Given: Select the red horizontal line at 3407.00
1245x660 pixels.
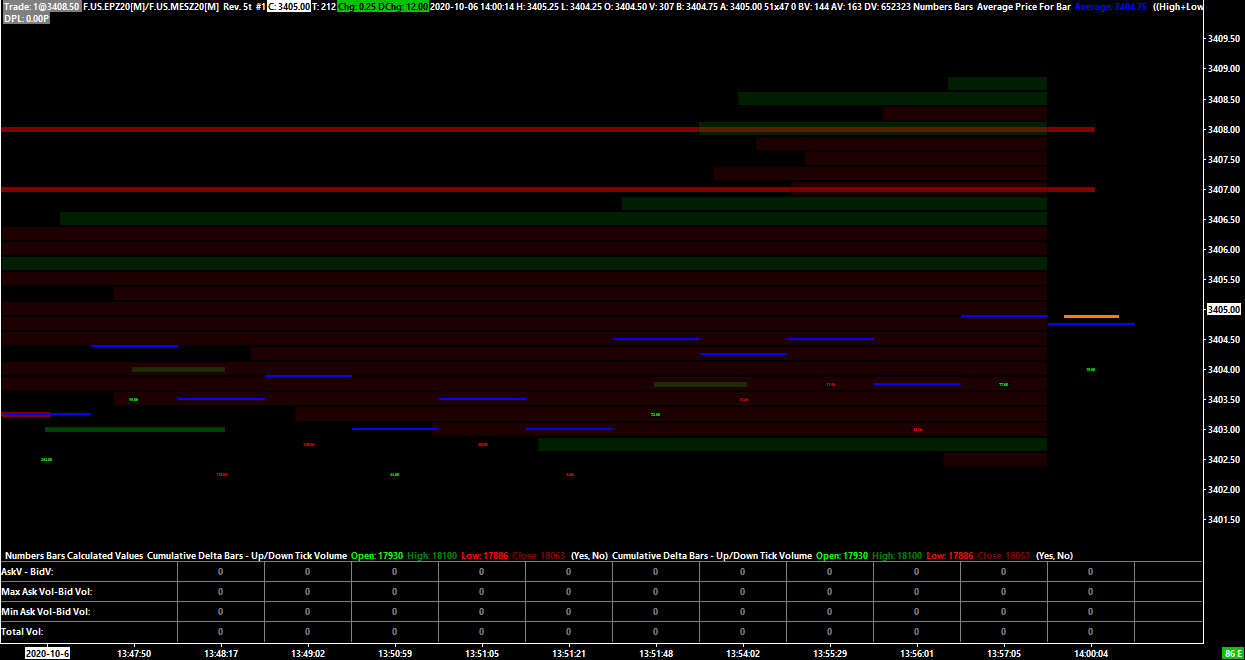Looking at the screenshot, I should (548, 189).
